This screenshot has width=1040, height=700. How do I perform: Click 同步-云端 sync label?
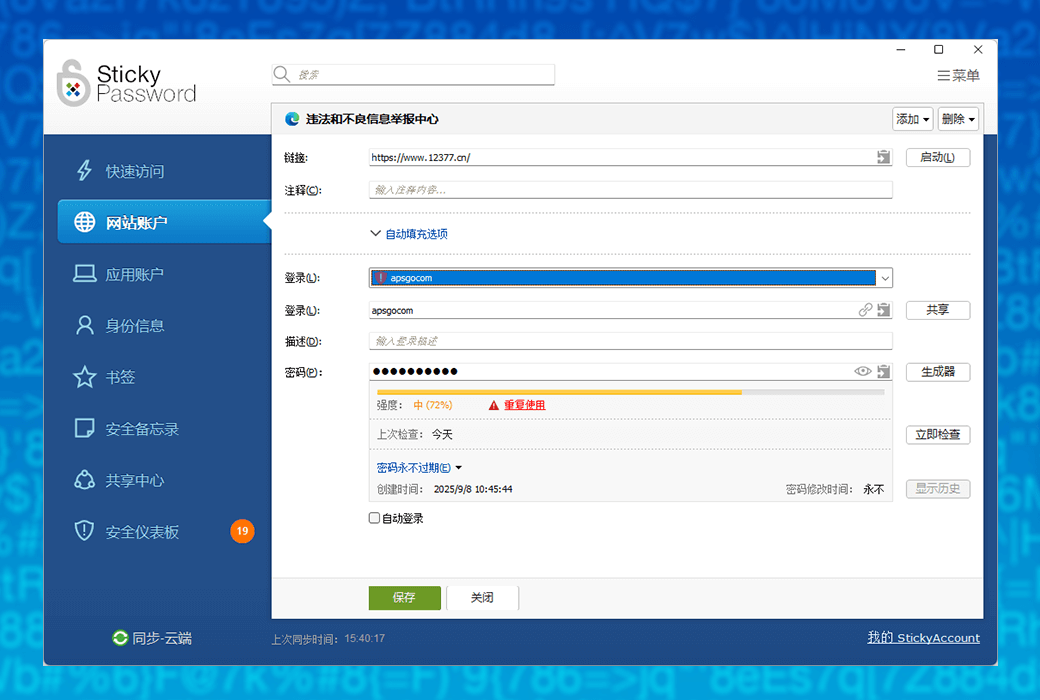coord(162,638)
